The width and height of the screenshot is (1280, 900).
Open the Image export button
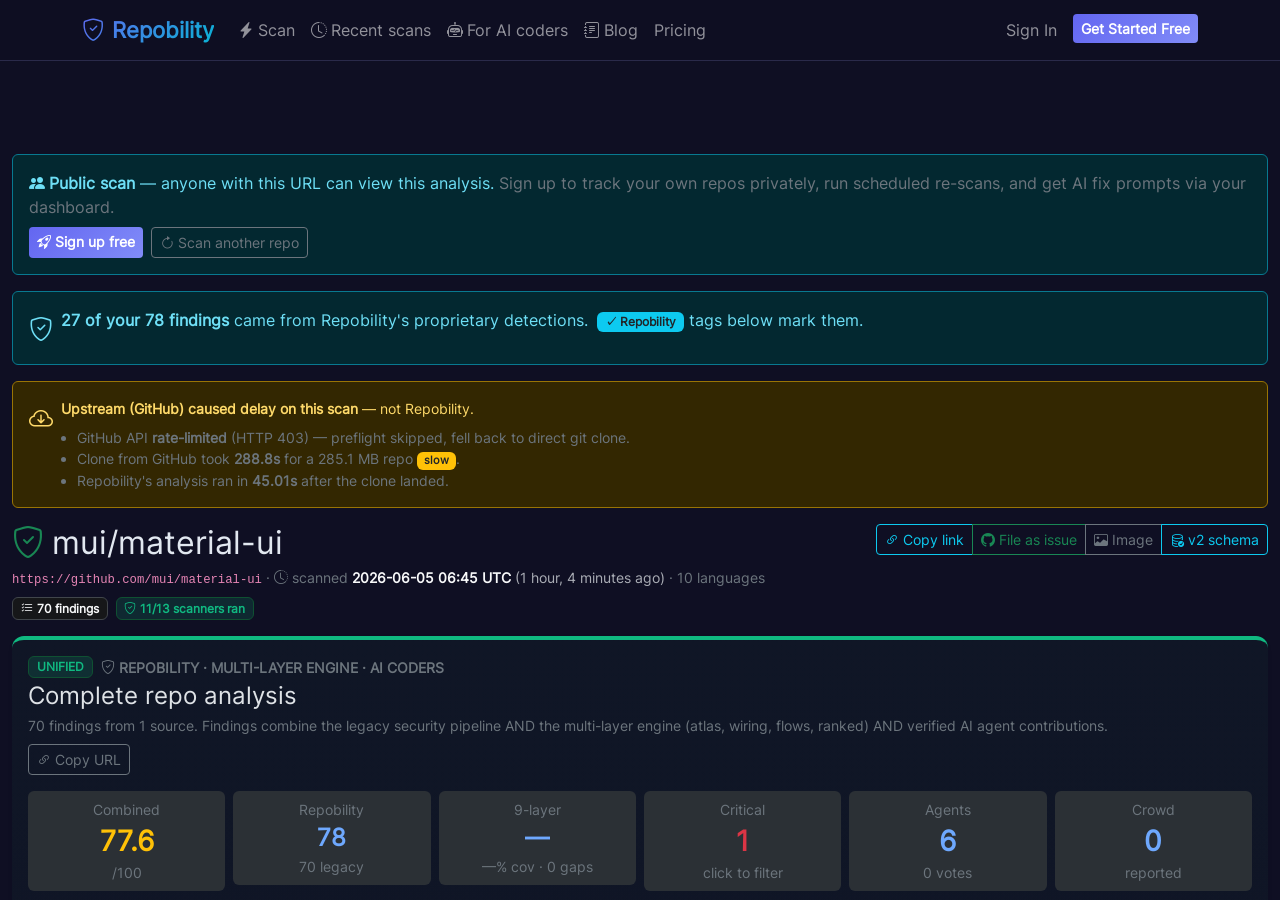pos(1123,540)
